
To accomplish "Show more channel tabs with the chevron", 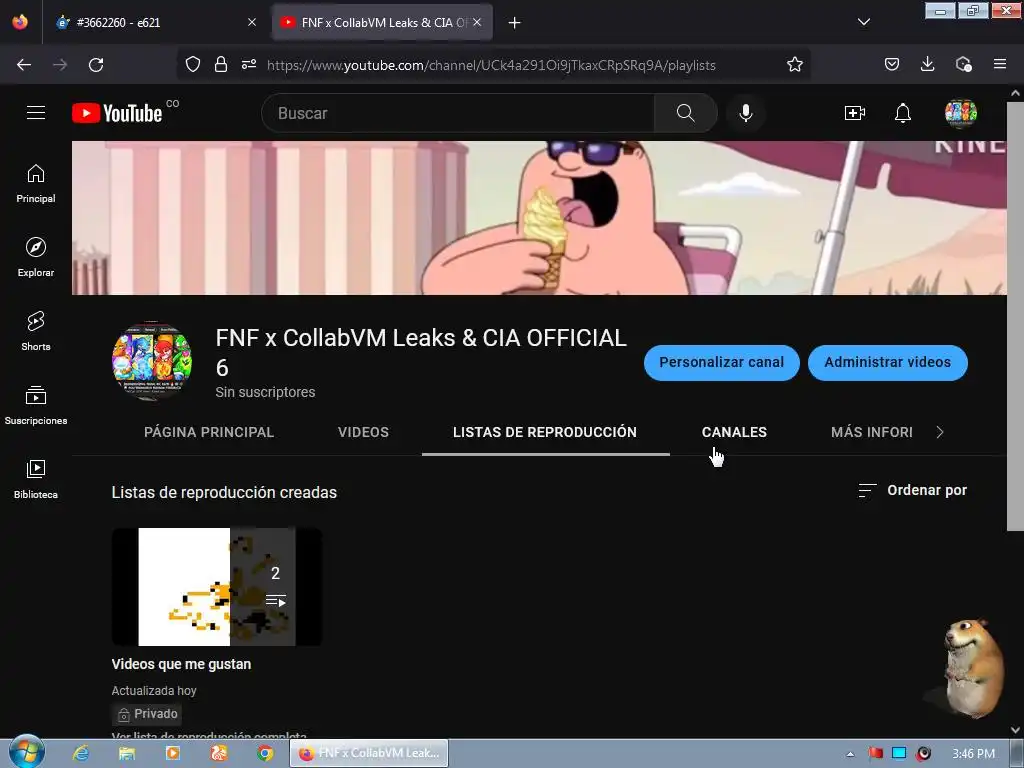I will click(x=940, y=432).
